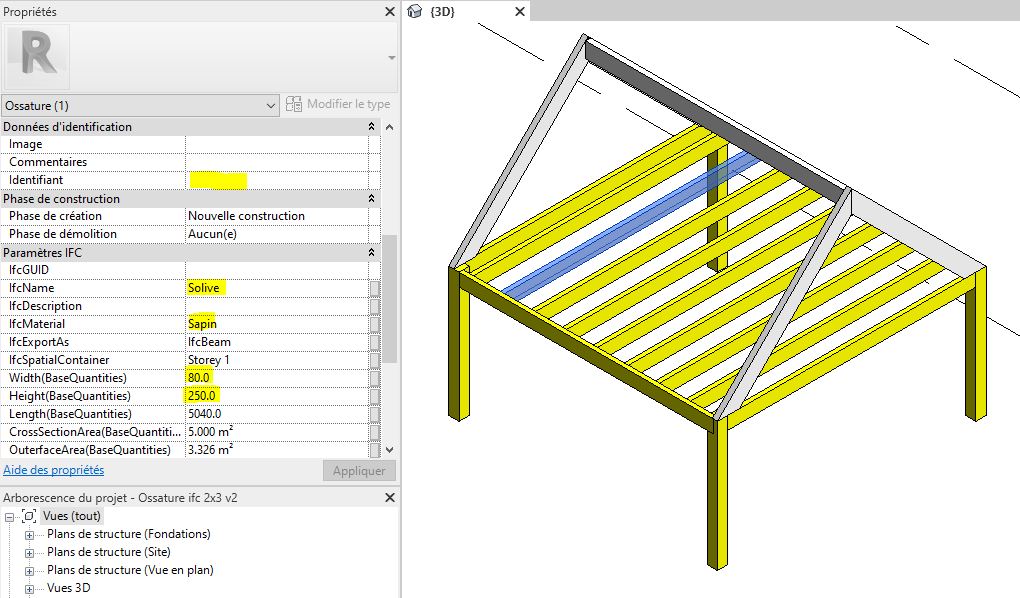
Task: Expand the Vues 3D tree node
Action: coord(29,589)
